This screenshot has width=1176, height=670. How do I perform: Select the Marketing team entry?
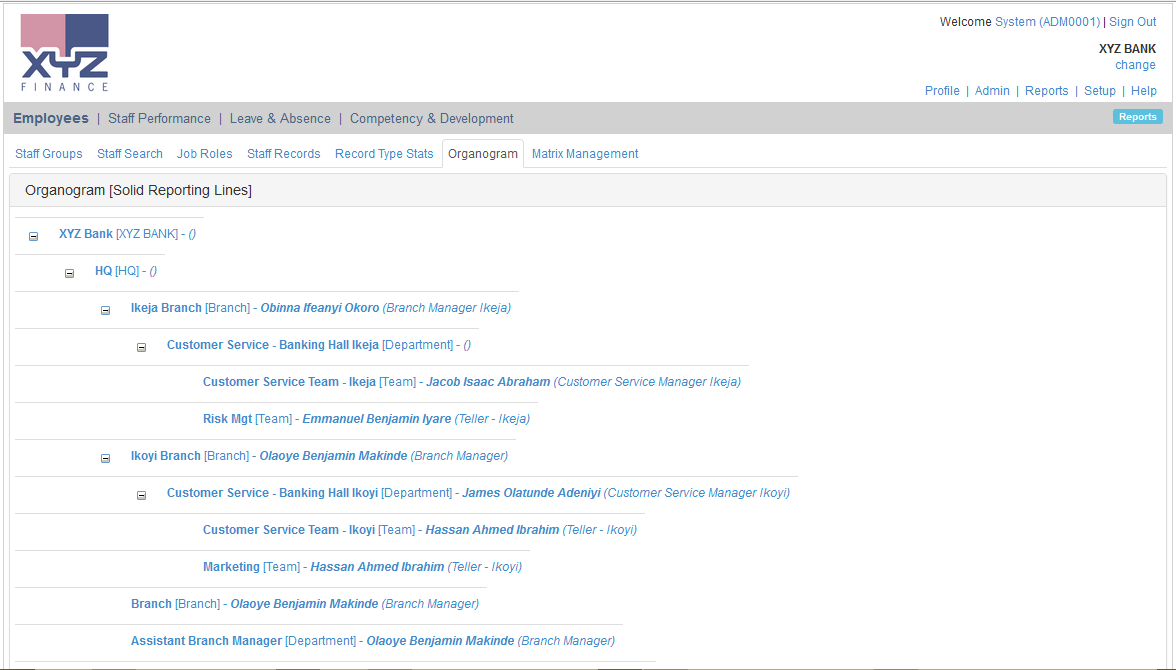tap(231, 567)
